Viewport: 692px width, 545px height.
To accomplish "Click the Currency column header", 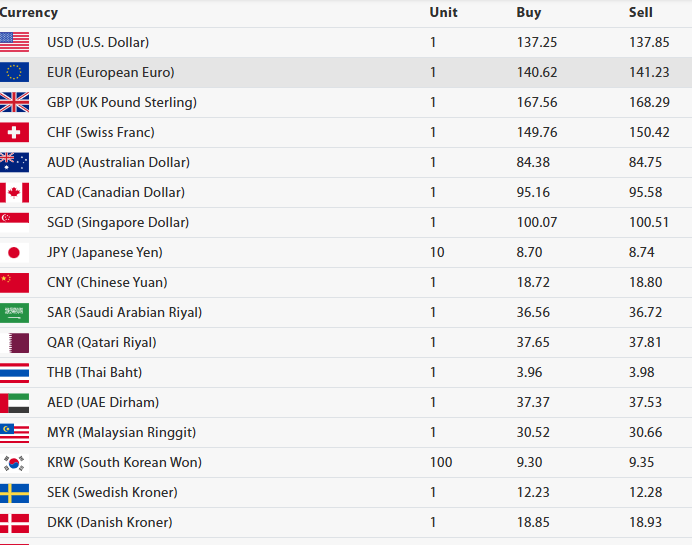I will tap(29, 13).
